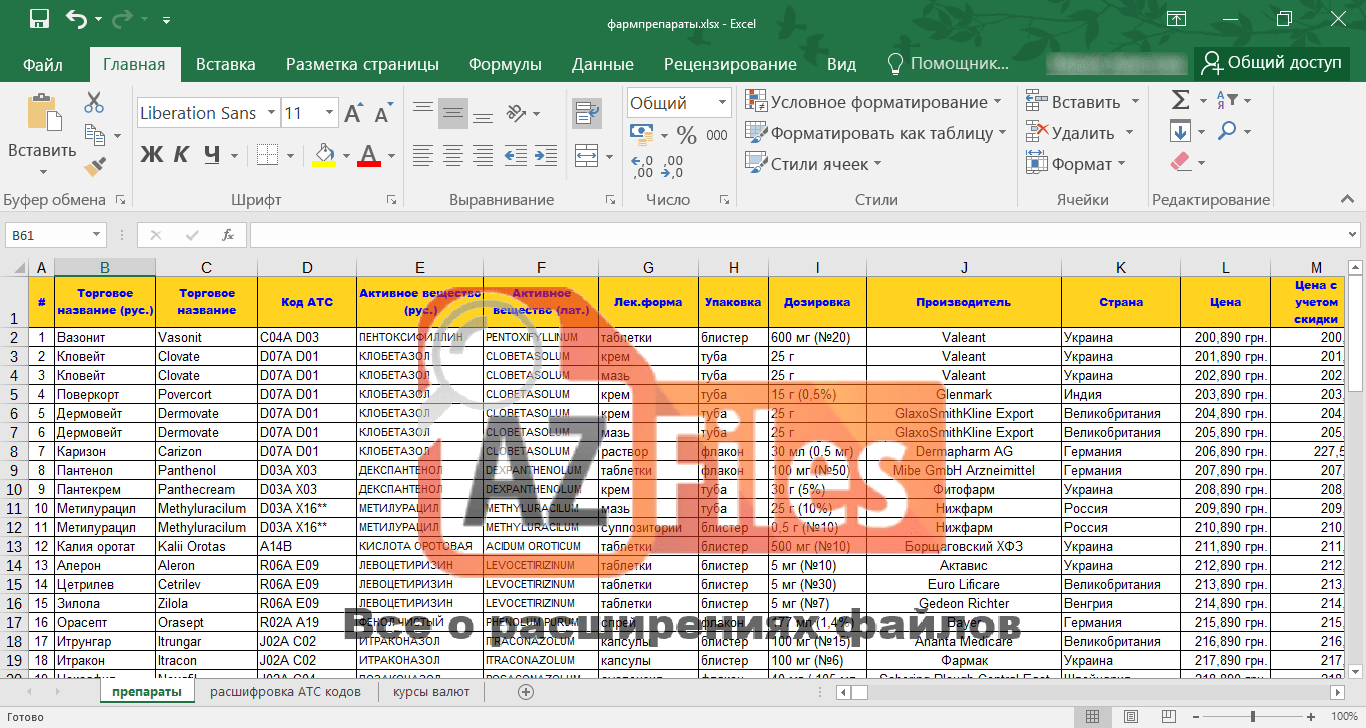Center text horizontally in the cell
1366x728 pixels.
point(454,156)
